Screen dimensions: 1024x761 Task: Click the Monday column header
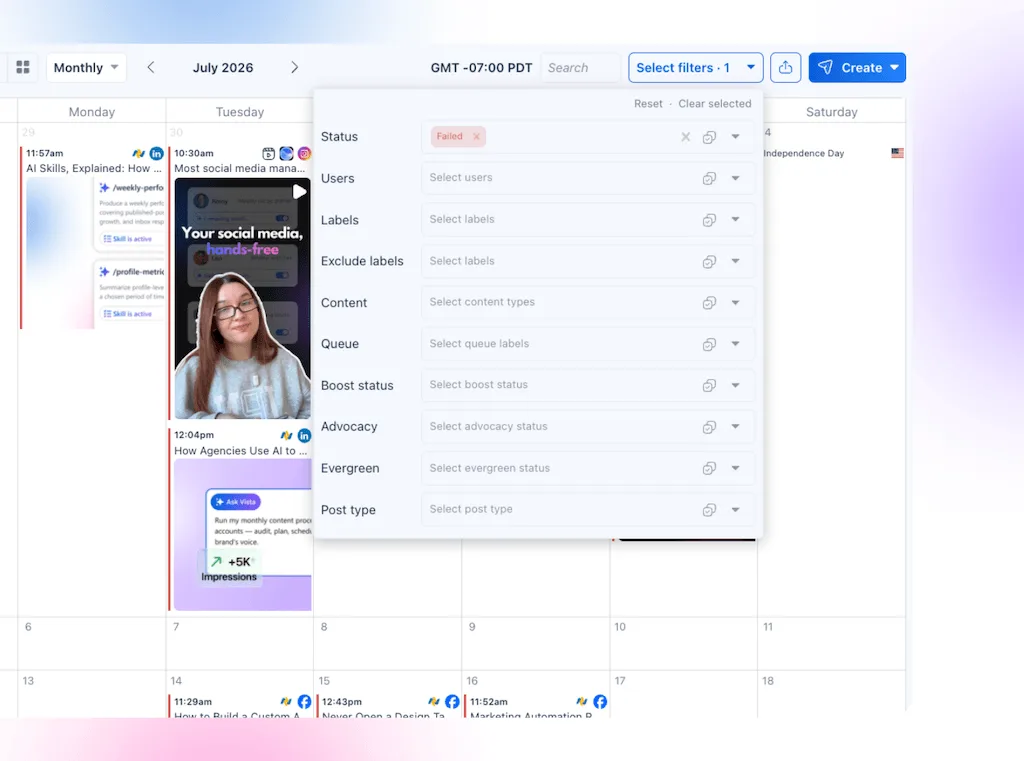[92, 112]
